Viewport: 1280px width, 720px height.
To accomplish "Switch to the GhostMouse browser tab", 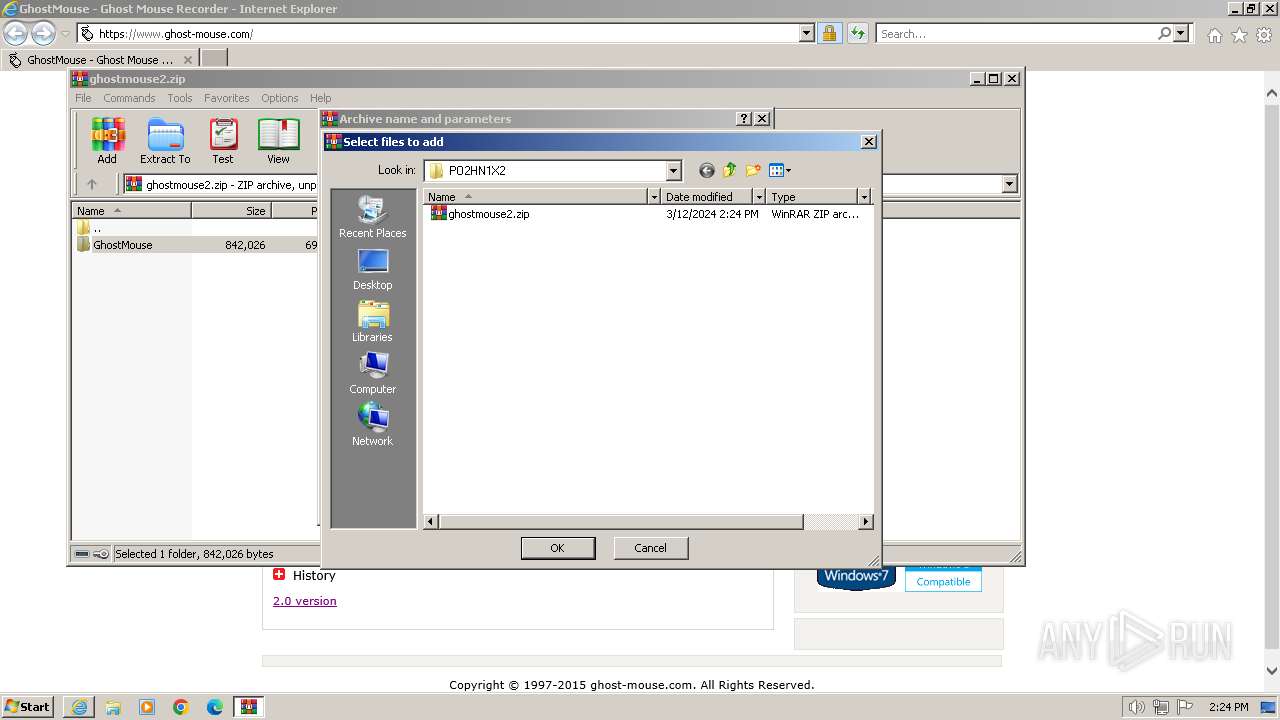I will 99,60.
